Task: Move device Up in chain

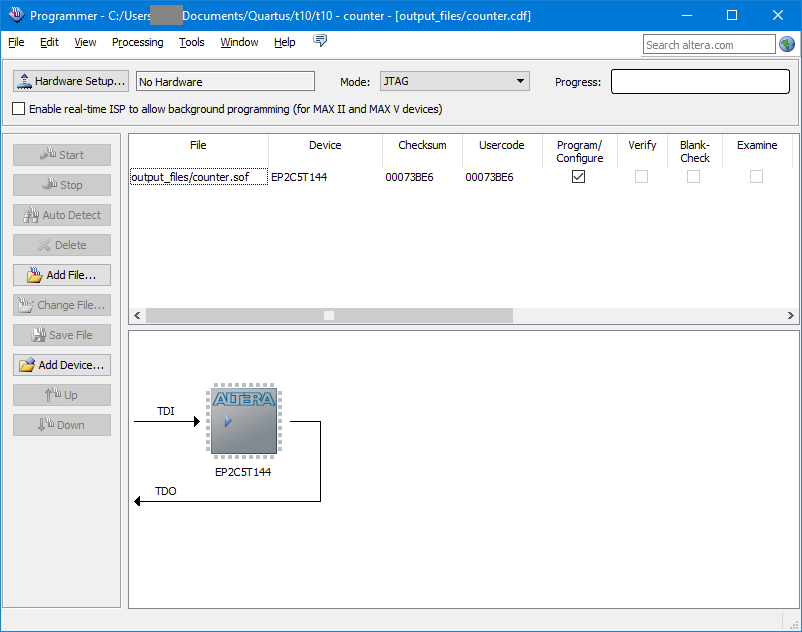Action: [x=62, y=395]
